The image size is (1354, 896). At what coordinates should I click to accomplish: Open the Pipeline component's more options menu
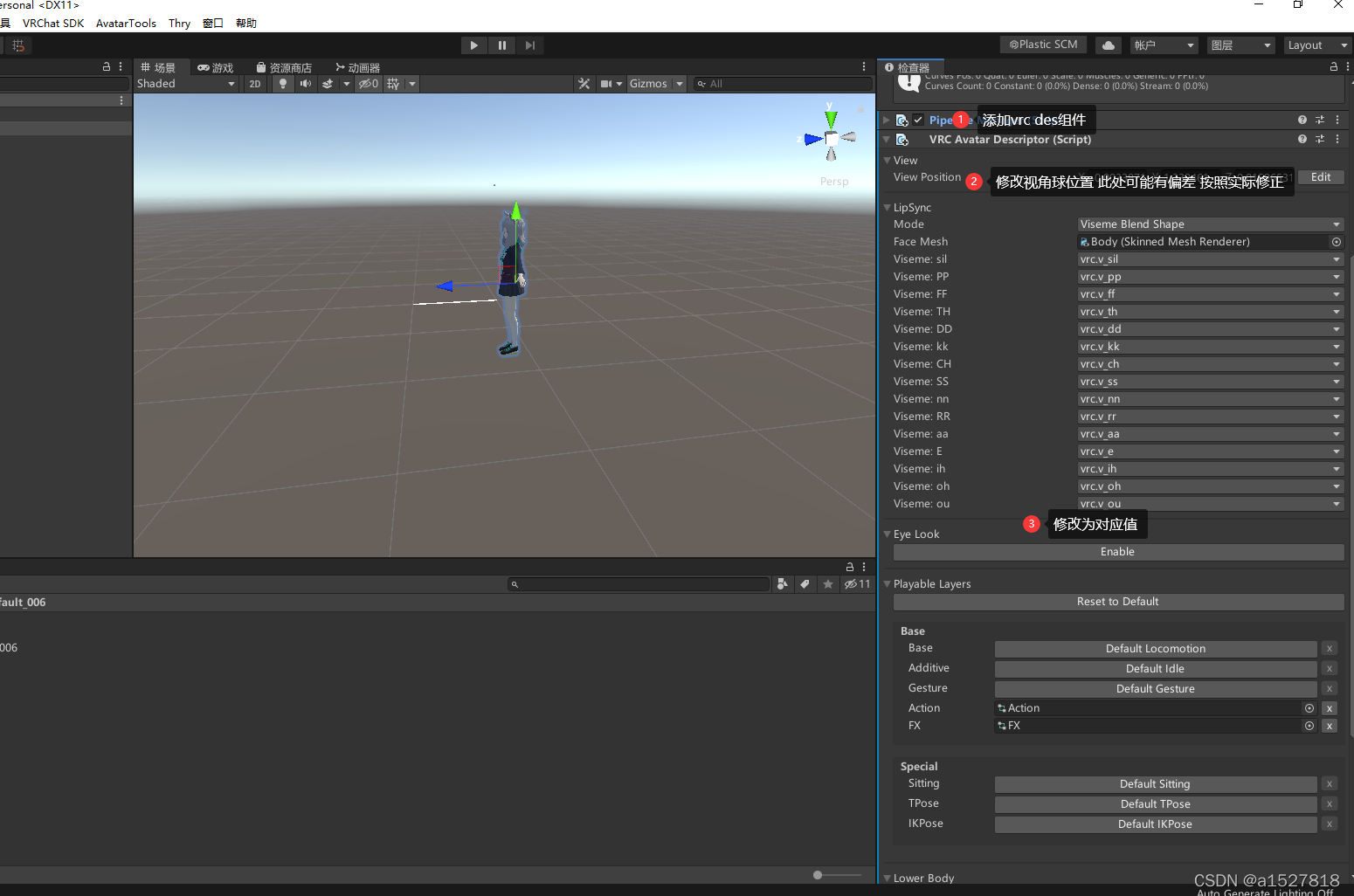1337,120
